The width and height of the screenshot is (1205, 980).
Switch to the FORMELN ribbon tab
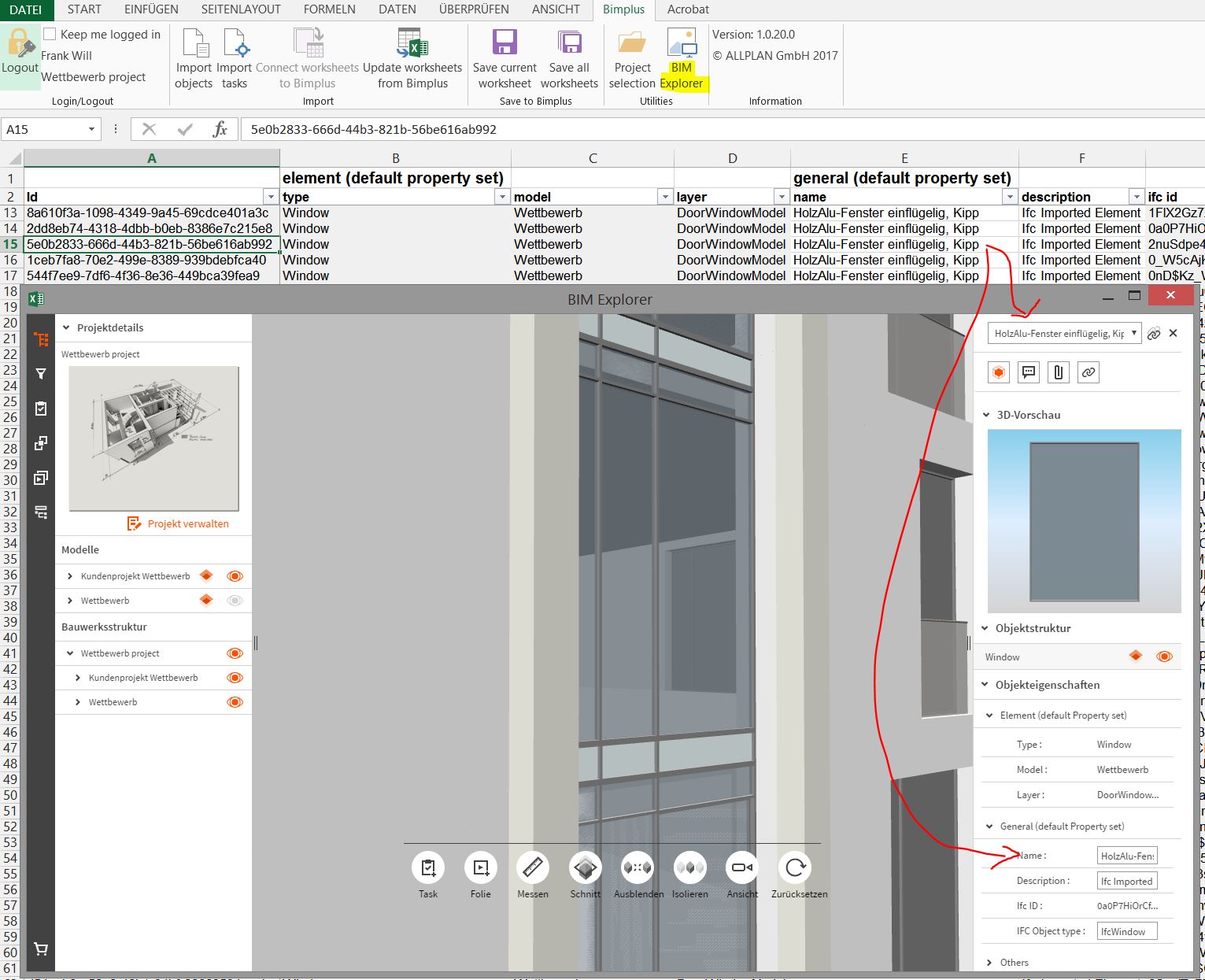[329, 9]
